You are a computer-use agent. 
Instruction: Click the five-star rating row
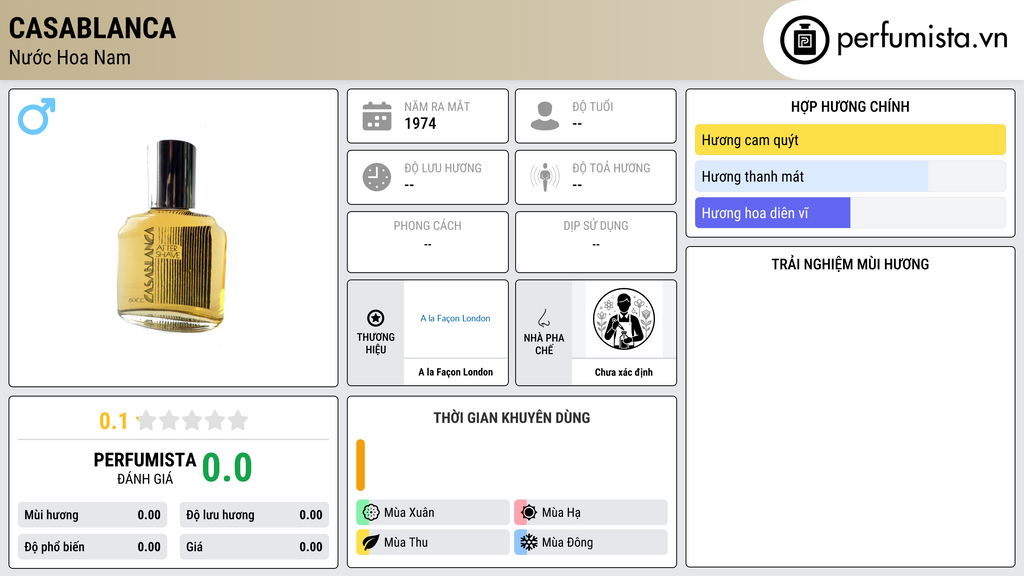192,421
